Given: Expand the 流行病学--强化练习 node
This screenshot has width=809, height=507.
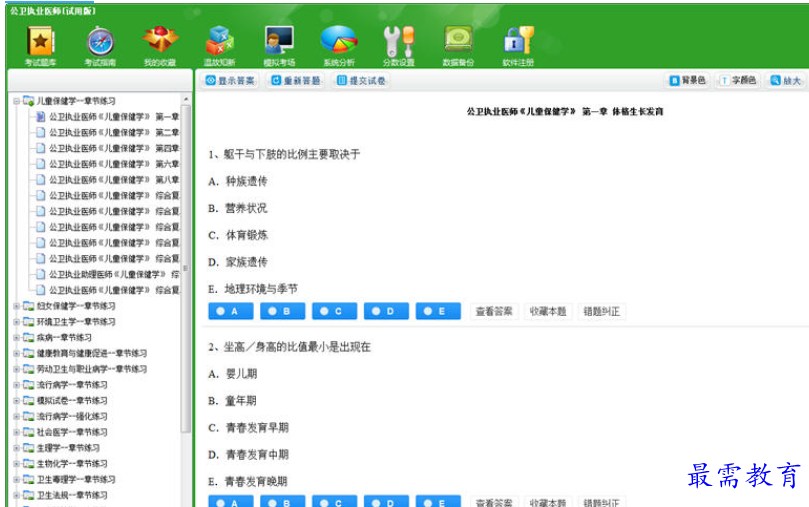Looking at the screenshot, I should click(x=16, y=416).
